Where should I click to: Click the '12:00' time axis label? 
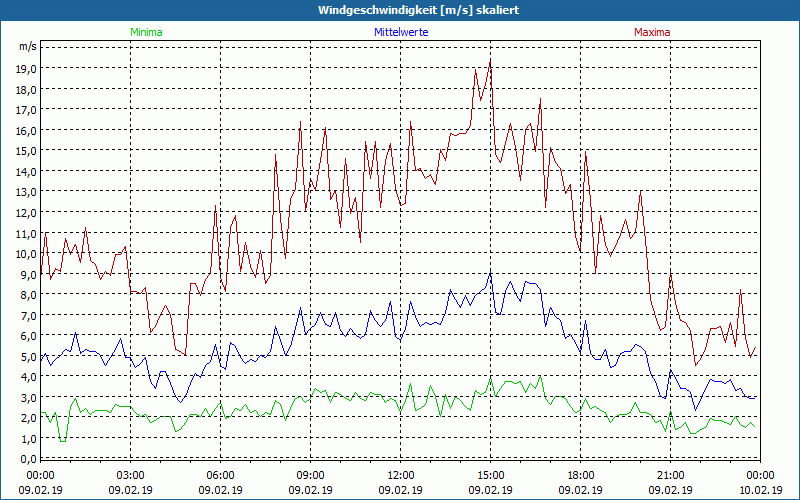coord(401,476)
